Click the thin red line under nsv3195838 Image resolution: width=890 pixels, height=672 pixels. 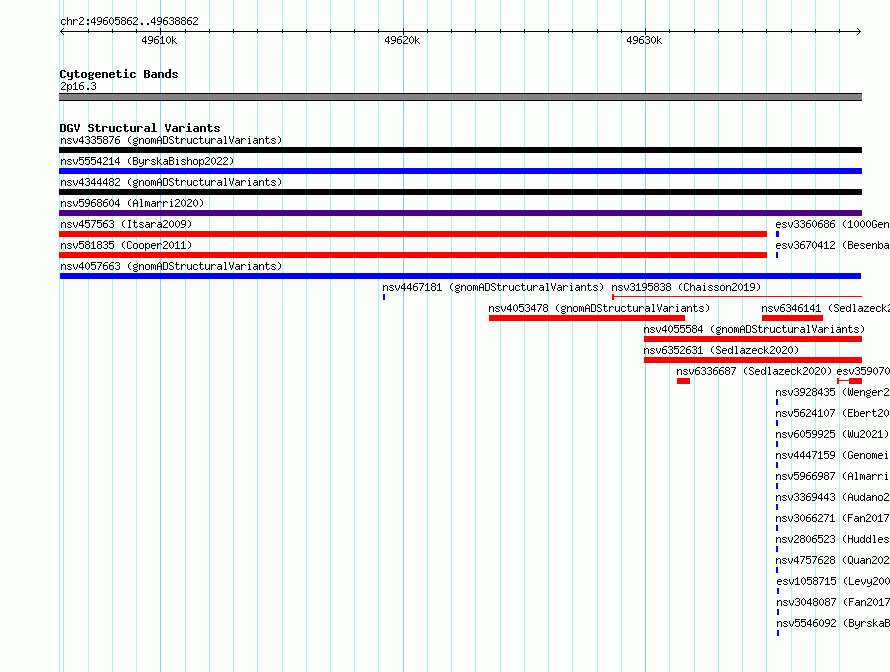737,296
